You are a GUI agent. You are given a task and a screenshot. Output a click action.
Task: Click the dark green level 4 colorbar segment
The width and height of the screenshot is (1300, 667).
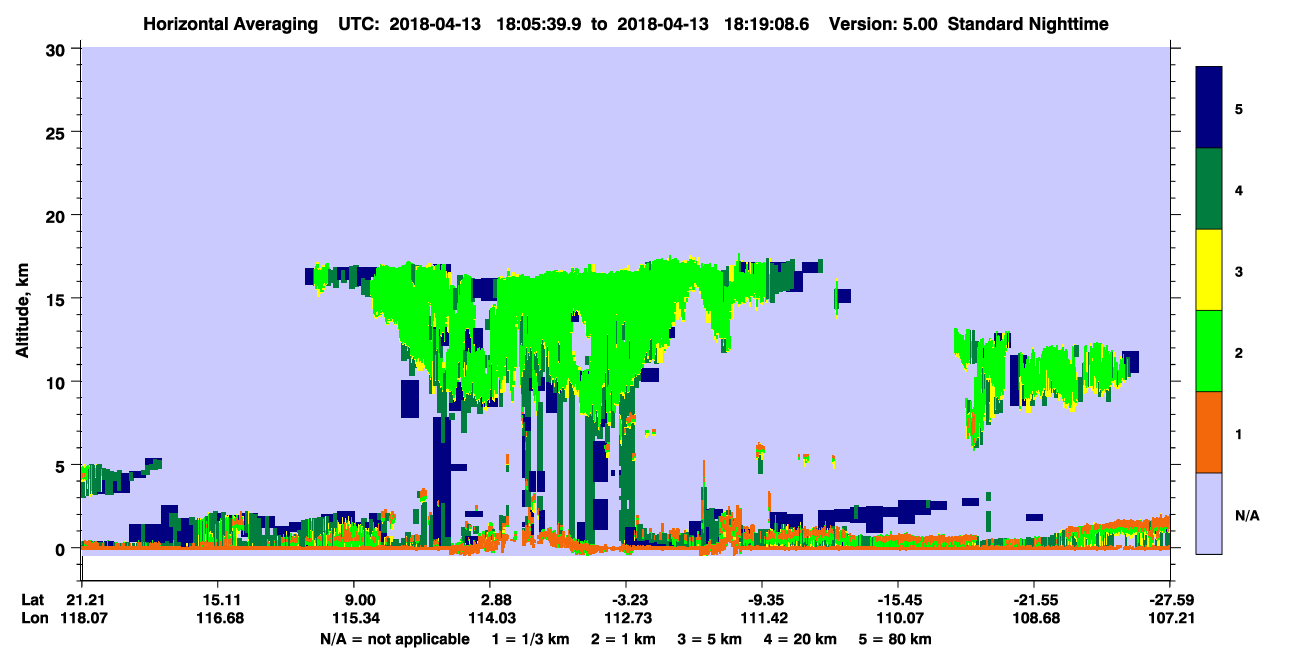[x=1209, y=189]
